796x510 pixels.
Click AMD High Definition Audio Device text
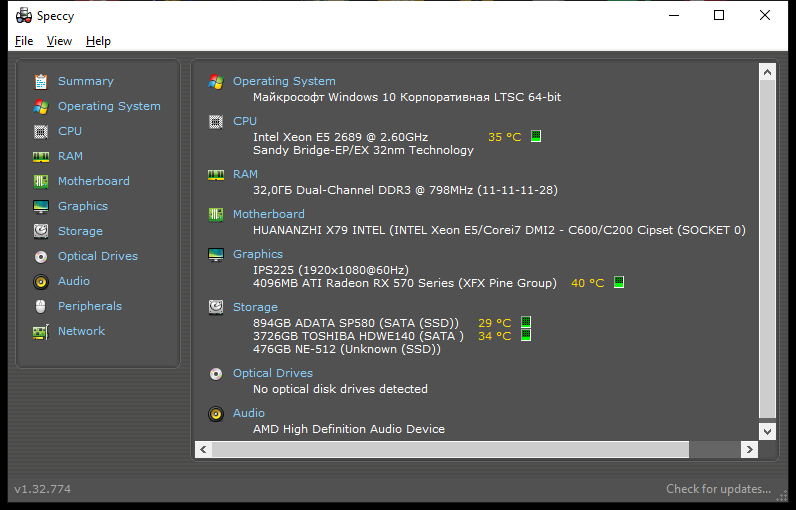[349, 429]
